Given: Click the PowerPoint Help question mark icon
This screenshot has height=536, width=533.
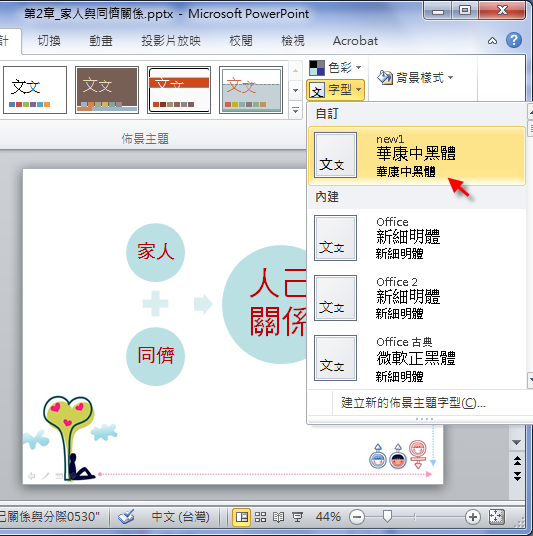Looking at the screenshot, I should (514, 40).
